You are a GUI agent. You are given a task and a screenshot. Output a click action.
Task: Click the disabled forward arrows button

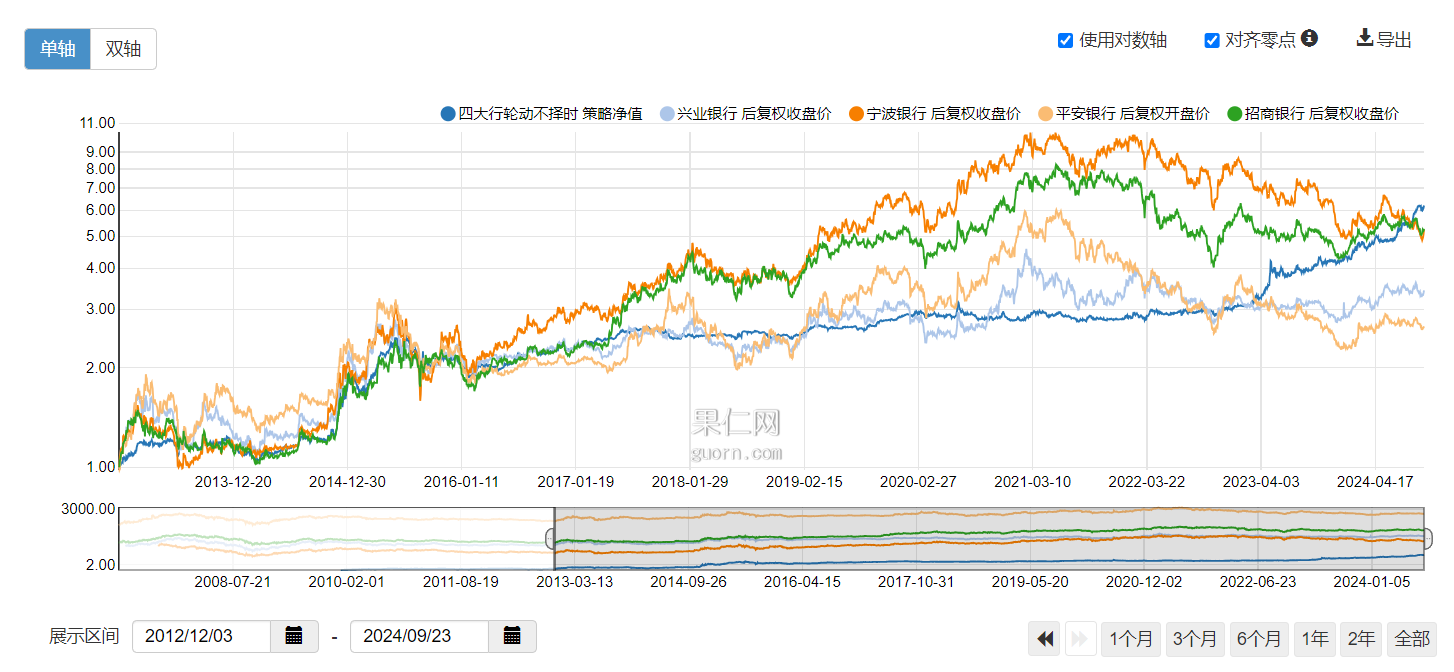coord(1080,639)
